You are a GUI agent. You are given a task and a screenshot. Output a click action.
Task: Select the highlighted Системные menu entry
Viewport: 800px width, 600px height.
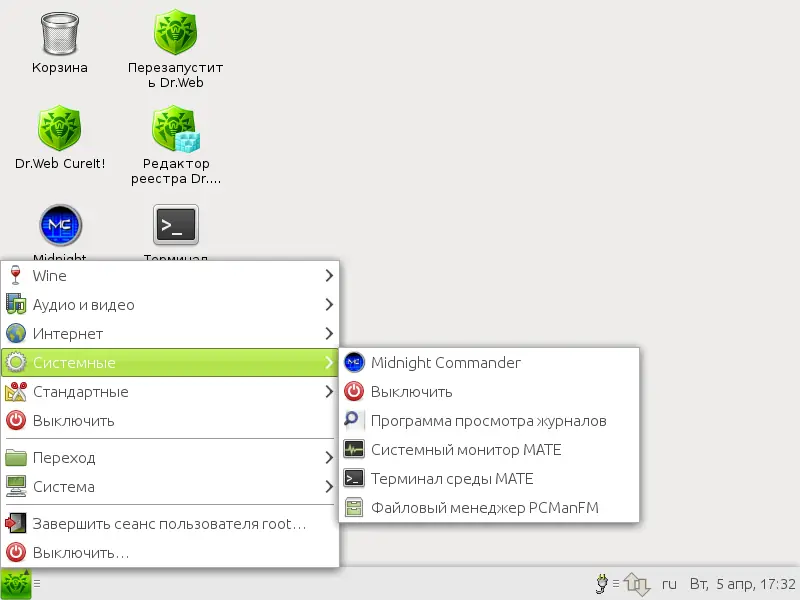point(170,363)
